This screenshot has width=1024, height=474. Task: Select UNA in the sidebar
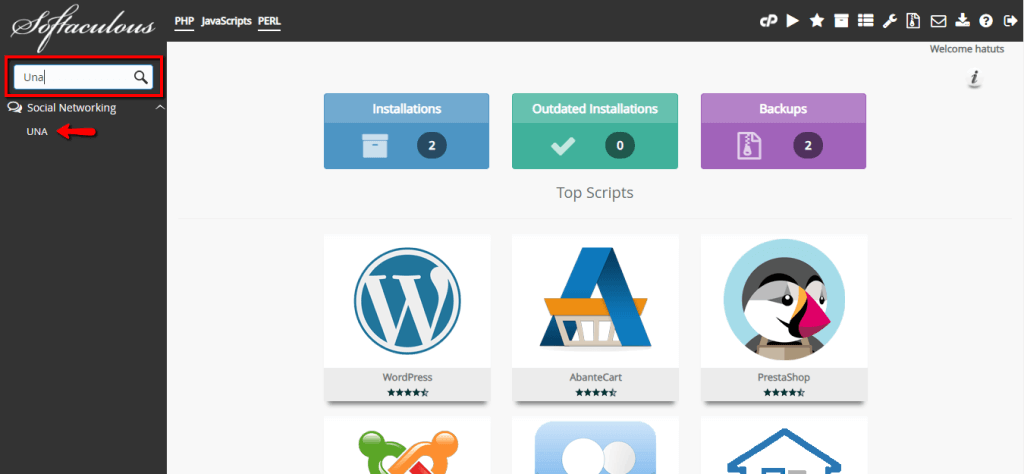click(x=37, y=131)
